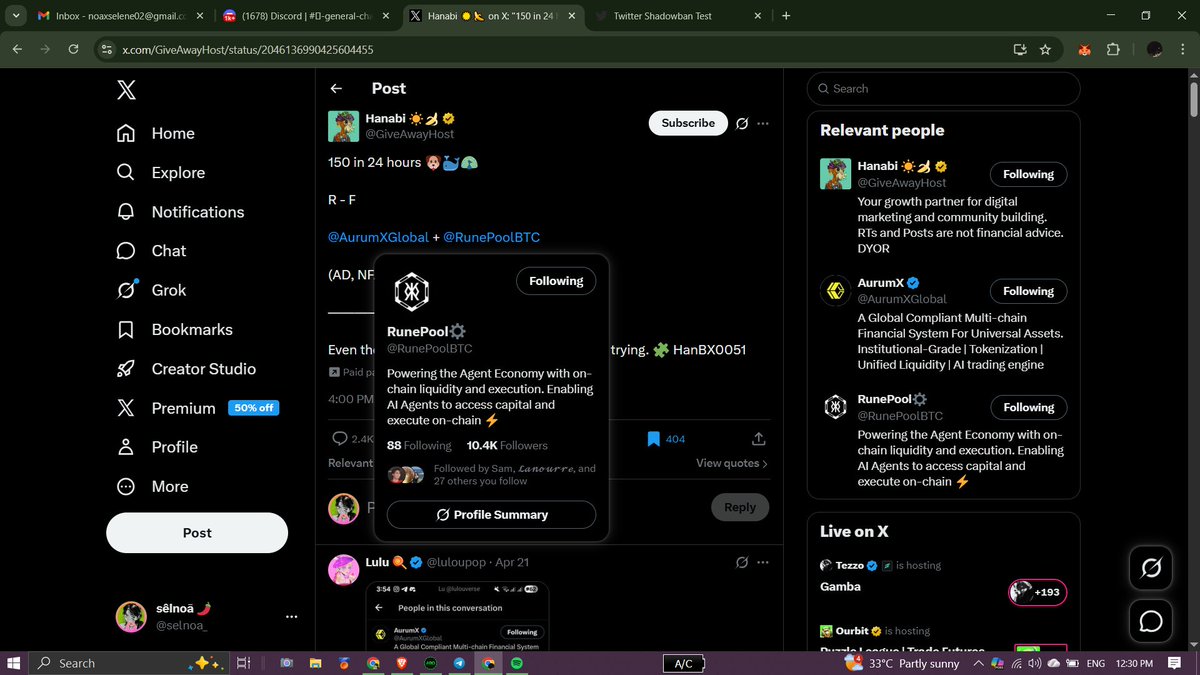Viewport: 1200px width, 675px height.
Task: Click the X logo in the sidebar
Action: pos(126,91)
